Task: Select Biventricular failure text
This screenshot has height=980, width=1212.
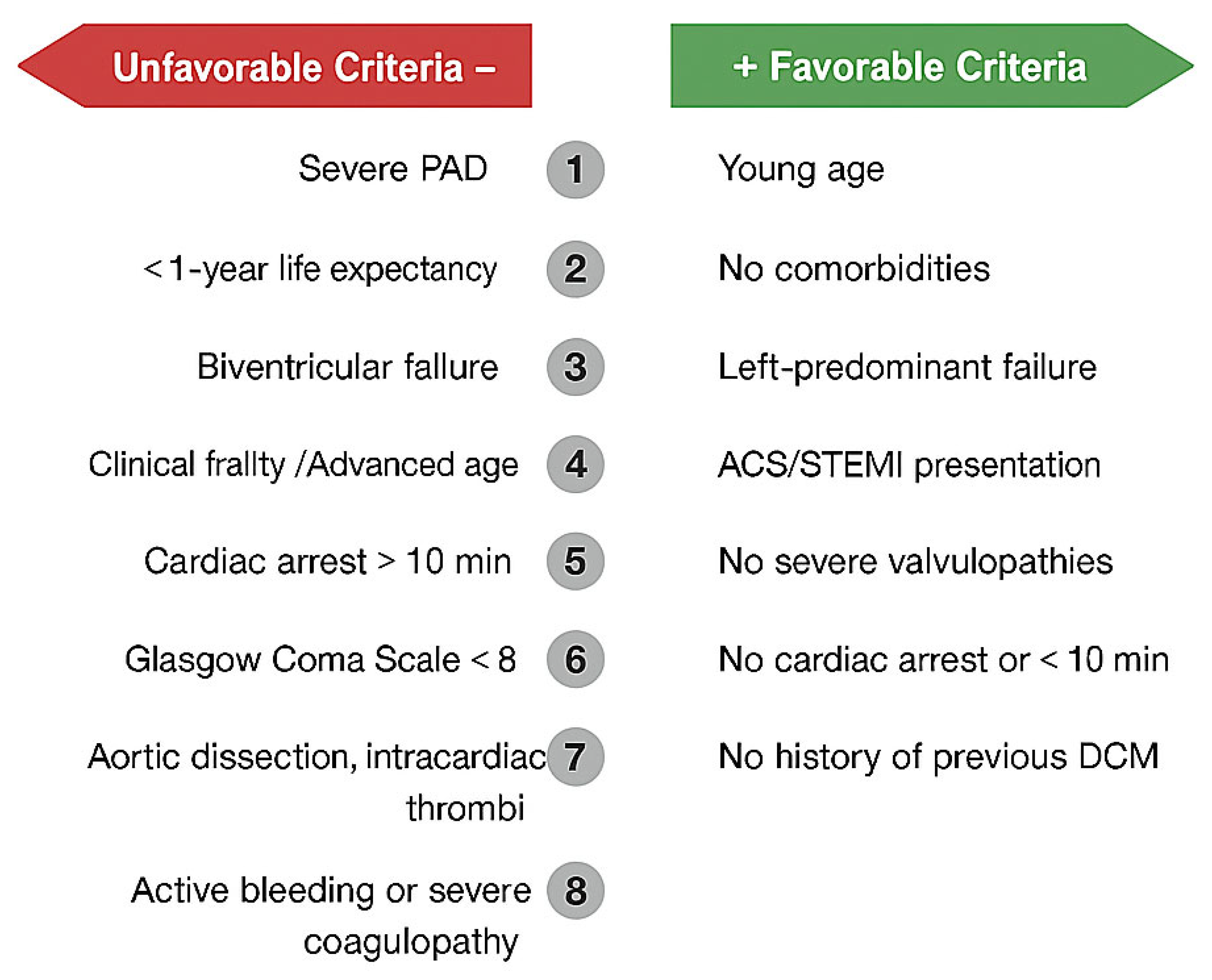Action: pyautogui.click(x=347, y=367)
